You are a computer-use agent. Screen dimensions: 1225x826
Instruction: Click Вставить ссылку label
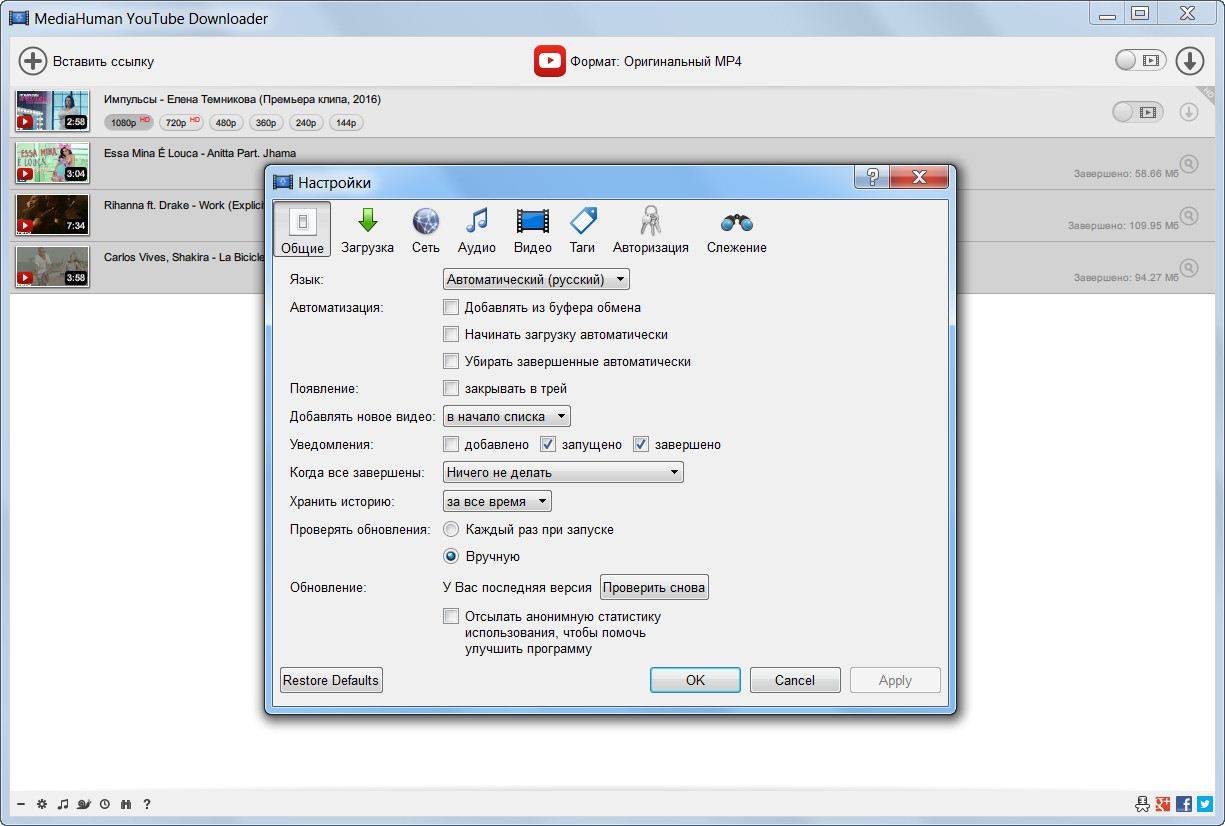pos(104,61)
